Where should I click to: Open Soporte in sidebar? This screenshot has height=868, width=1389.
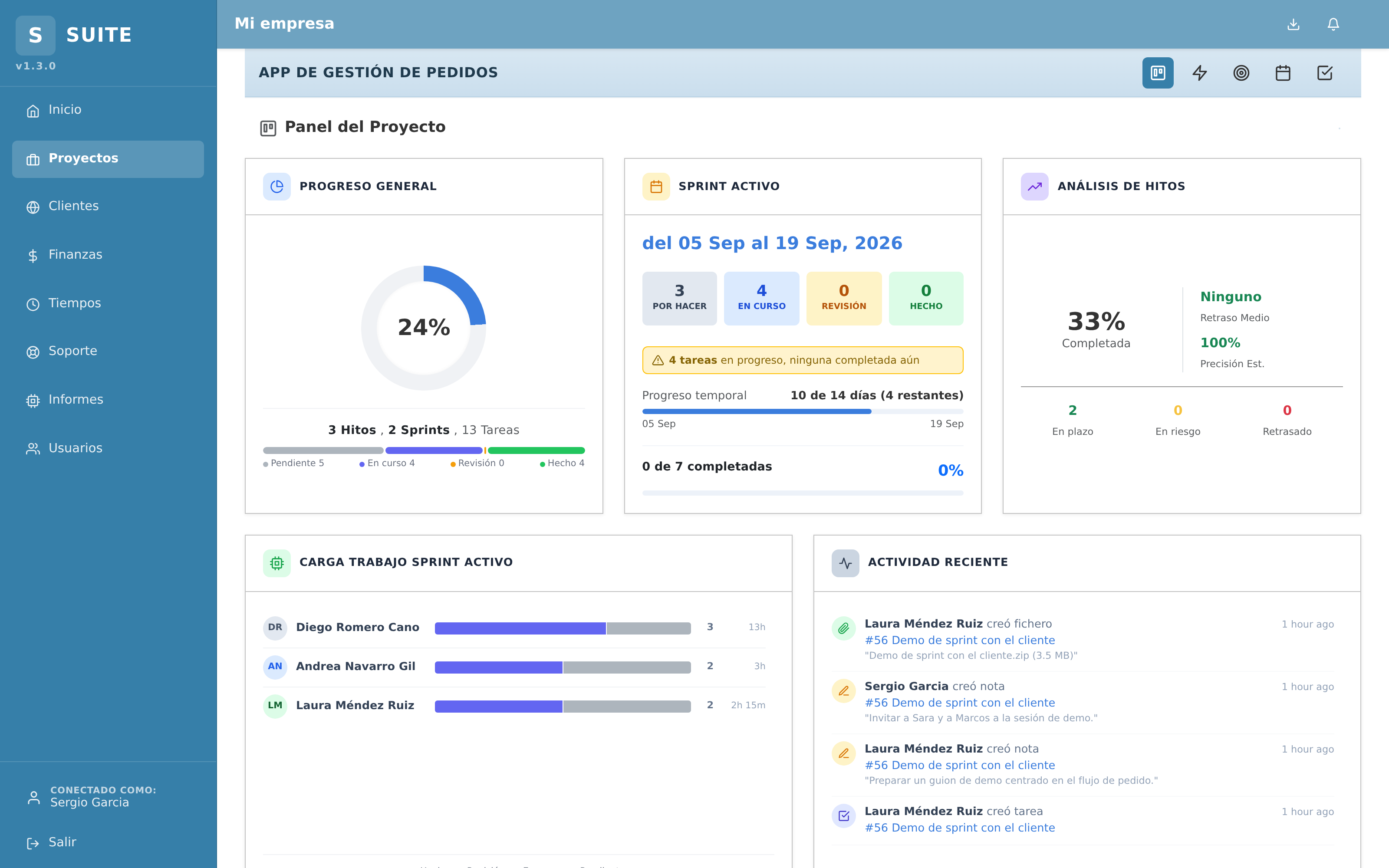[108, 352]
